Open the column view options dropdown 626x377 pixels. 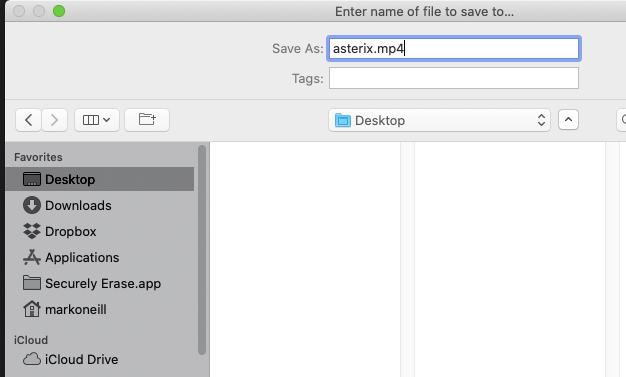point(97,120)
